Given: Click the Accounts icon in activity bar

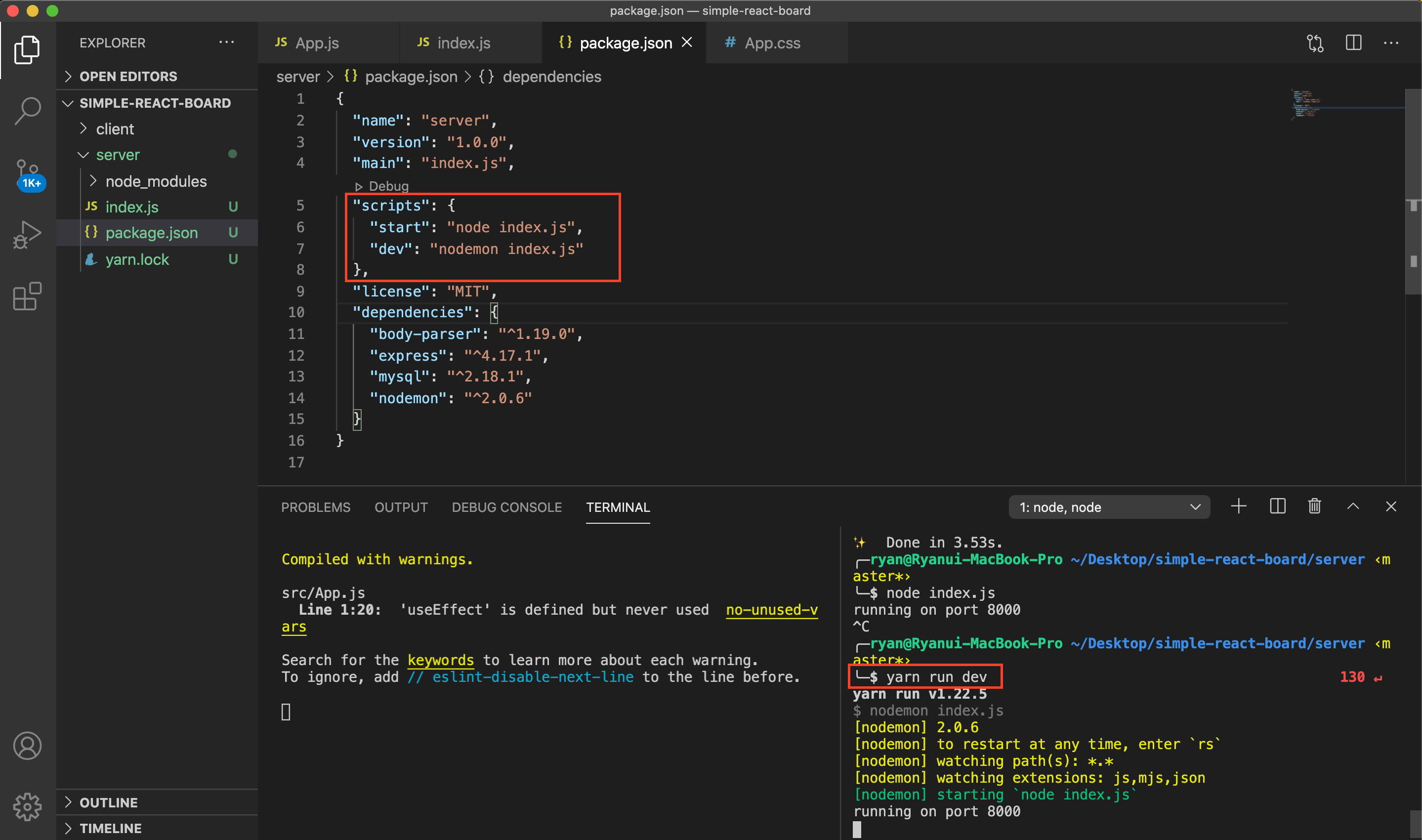Looking at the screenshot, I should [27, 746].
